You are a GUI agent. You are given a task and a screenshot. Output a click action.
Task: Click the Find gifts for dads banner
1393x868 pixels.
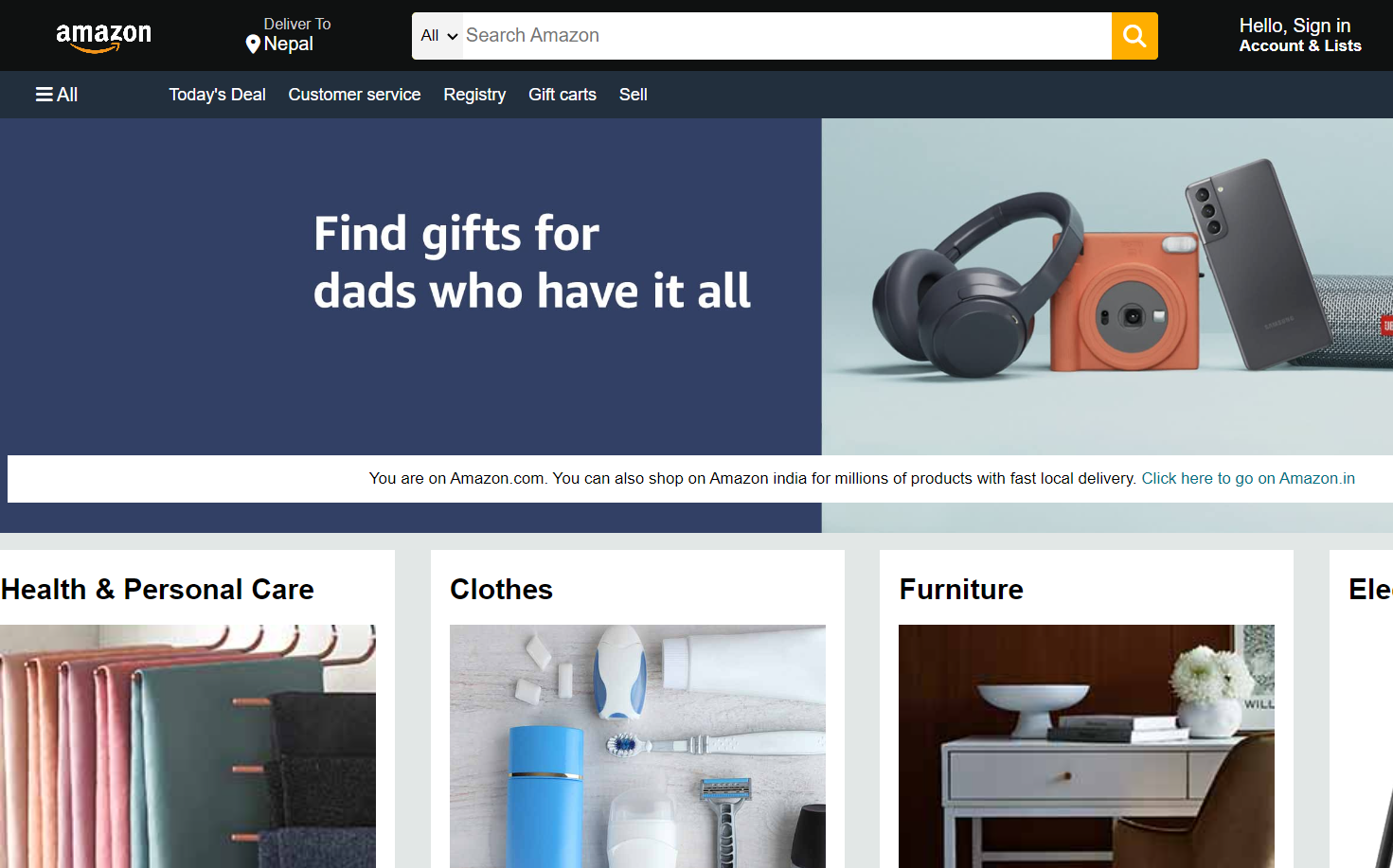pyautogui.click(x=532, y=262)
